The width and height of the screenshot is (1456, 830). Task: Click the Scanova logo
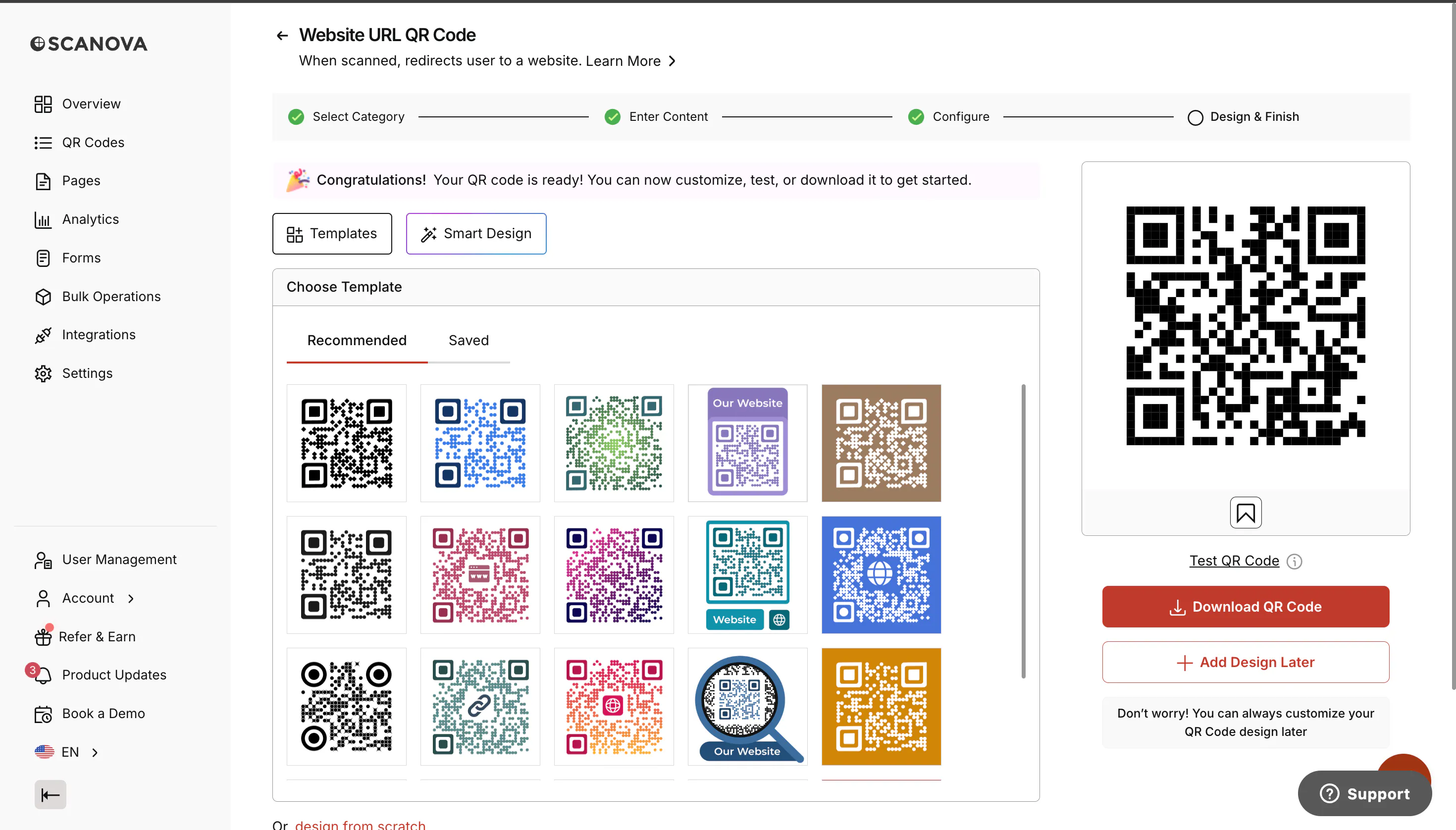[89, 44]
